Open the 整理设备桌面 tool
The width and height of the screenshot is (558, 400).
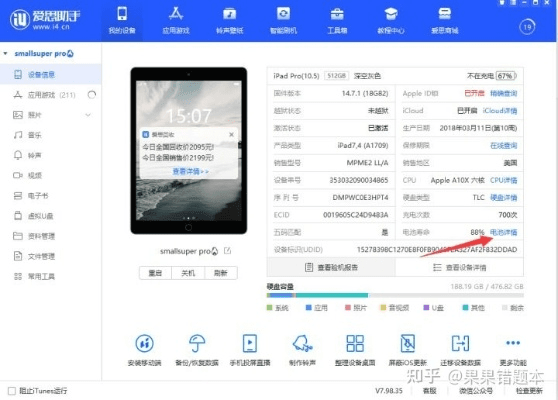click(355, 350)
